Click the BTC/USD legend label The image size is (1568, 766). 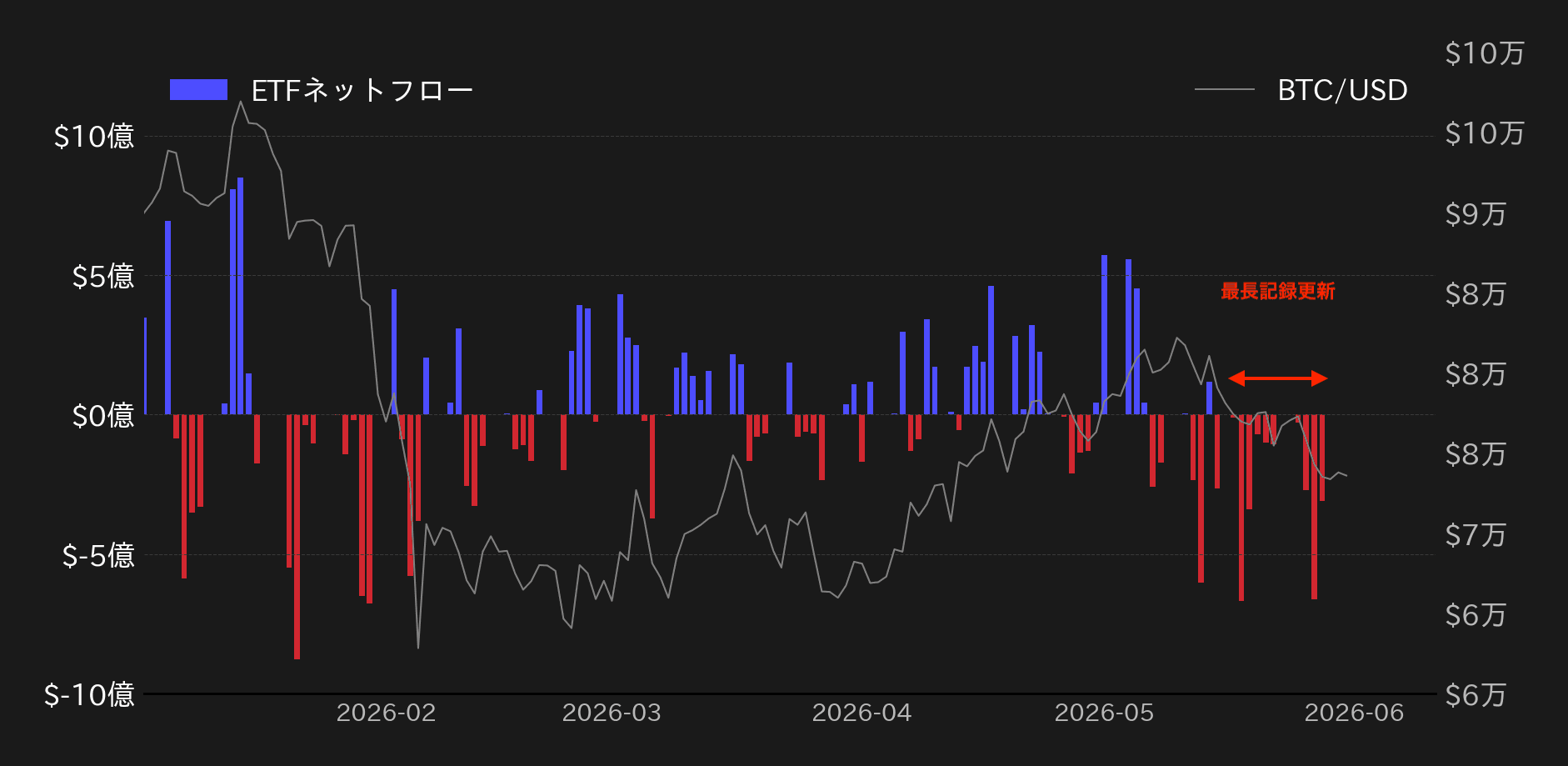coord(1342,90)
